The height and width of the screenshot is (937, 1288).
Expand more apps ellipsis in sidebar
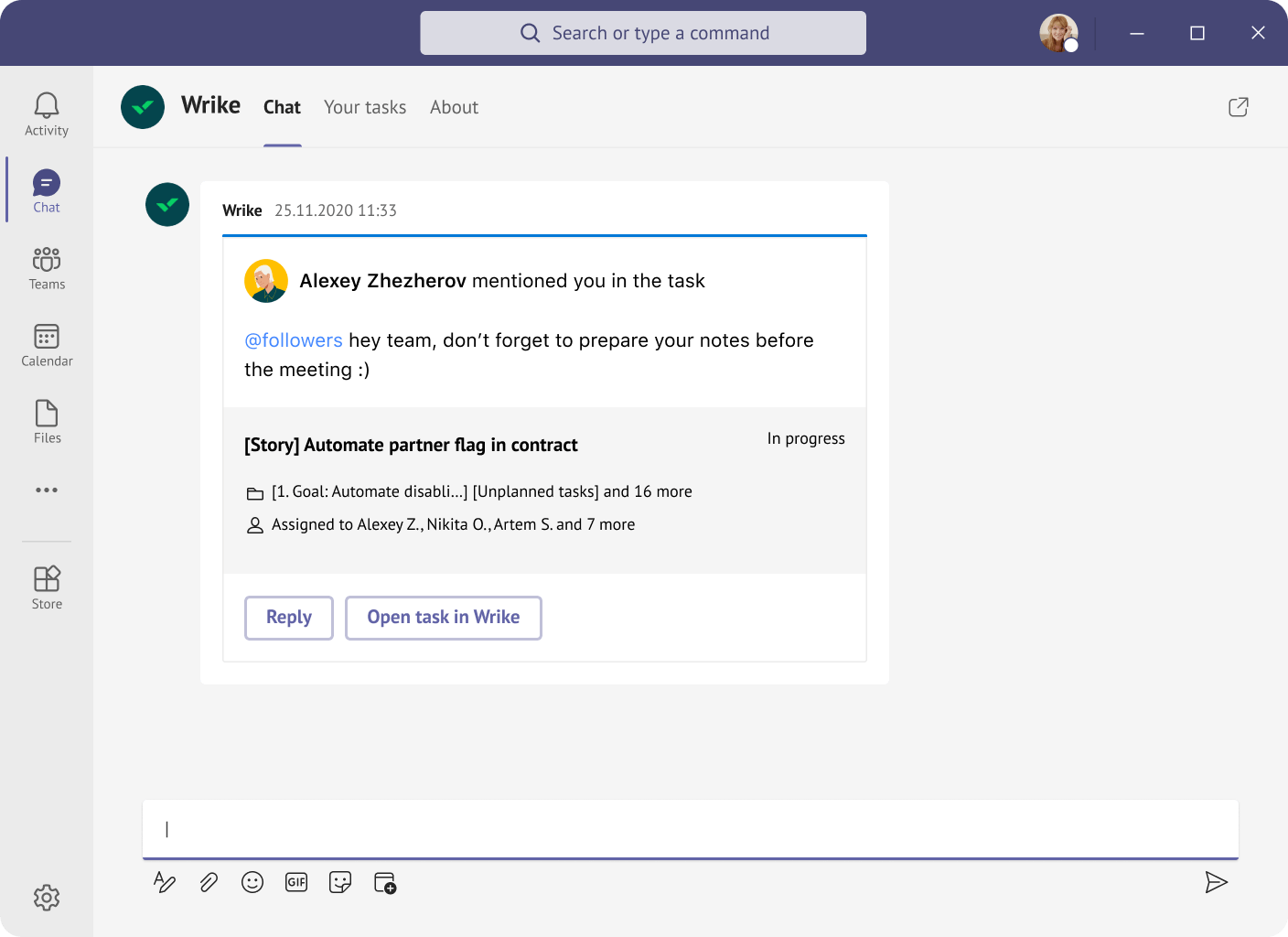pos(47,490)
